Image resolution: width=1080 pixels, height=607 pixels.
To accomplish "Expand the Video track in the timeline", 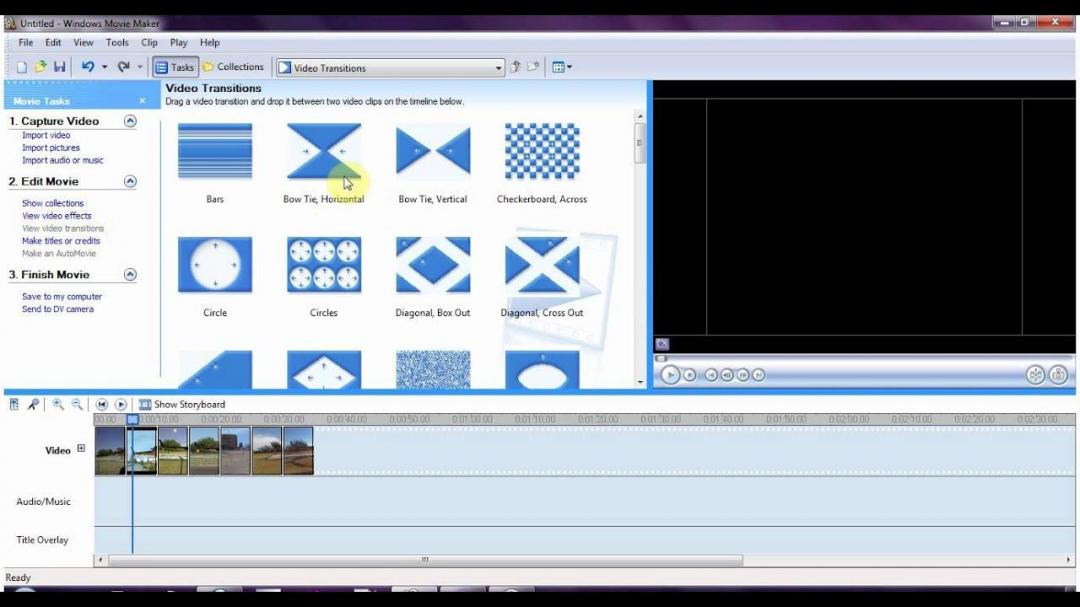I will [x=79, y=450].
